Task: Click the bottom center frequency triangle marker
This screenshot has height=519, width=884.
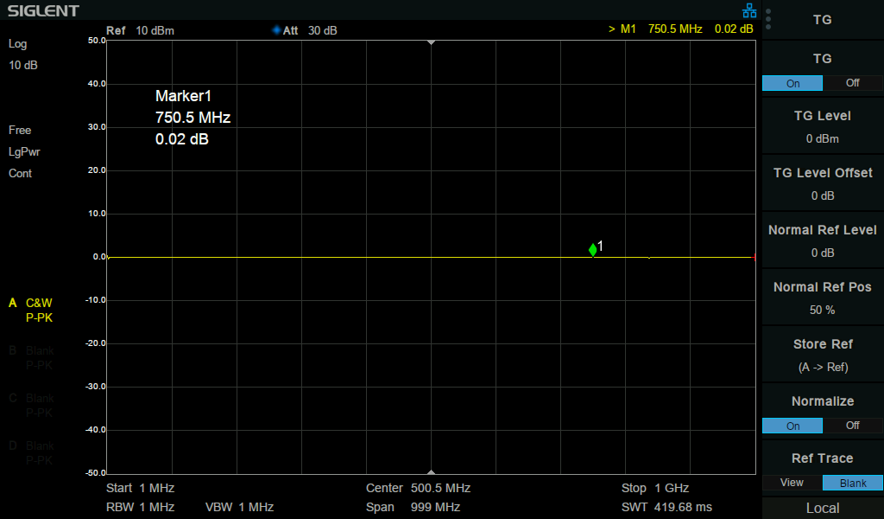Action: (x=431, y=472)
